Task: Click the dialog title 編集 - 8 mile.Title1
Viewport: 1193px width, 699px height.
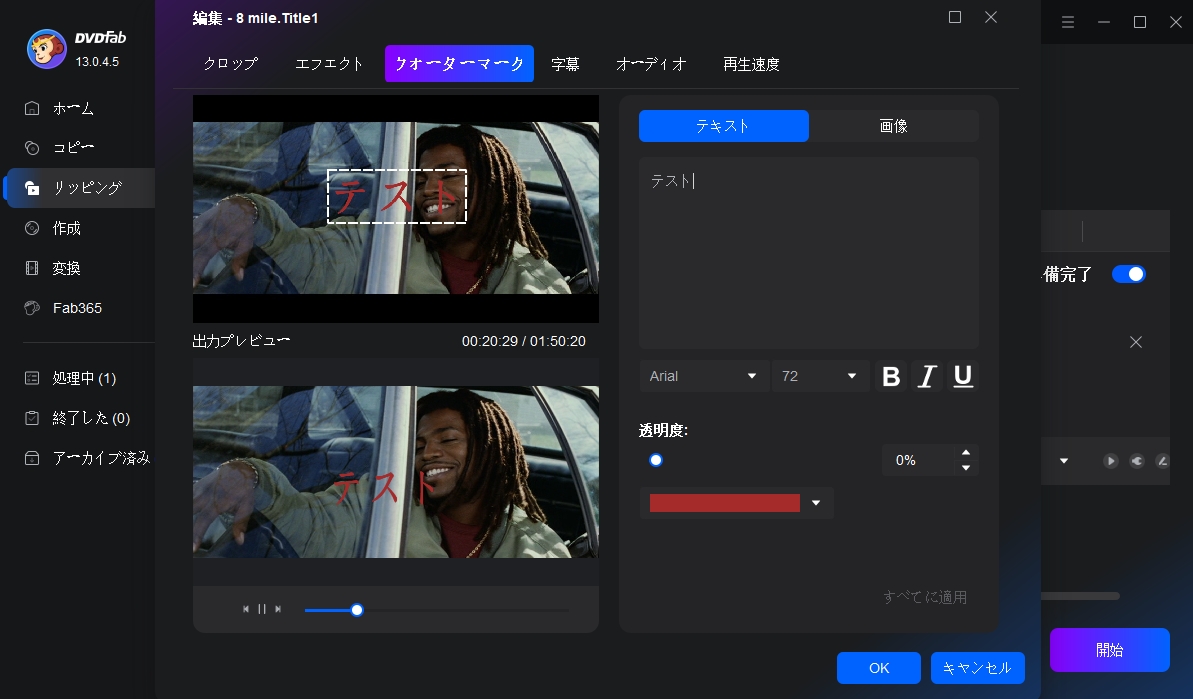Action: click(x=256, y=18)
